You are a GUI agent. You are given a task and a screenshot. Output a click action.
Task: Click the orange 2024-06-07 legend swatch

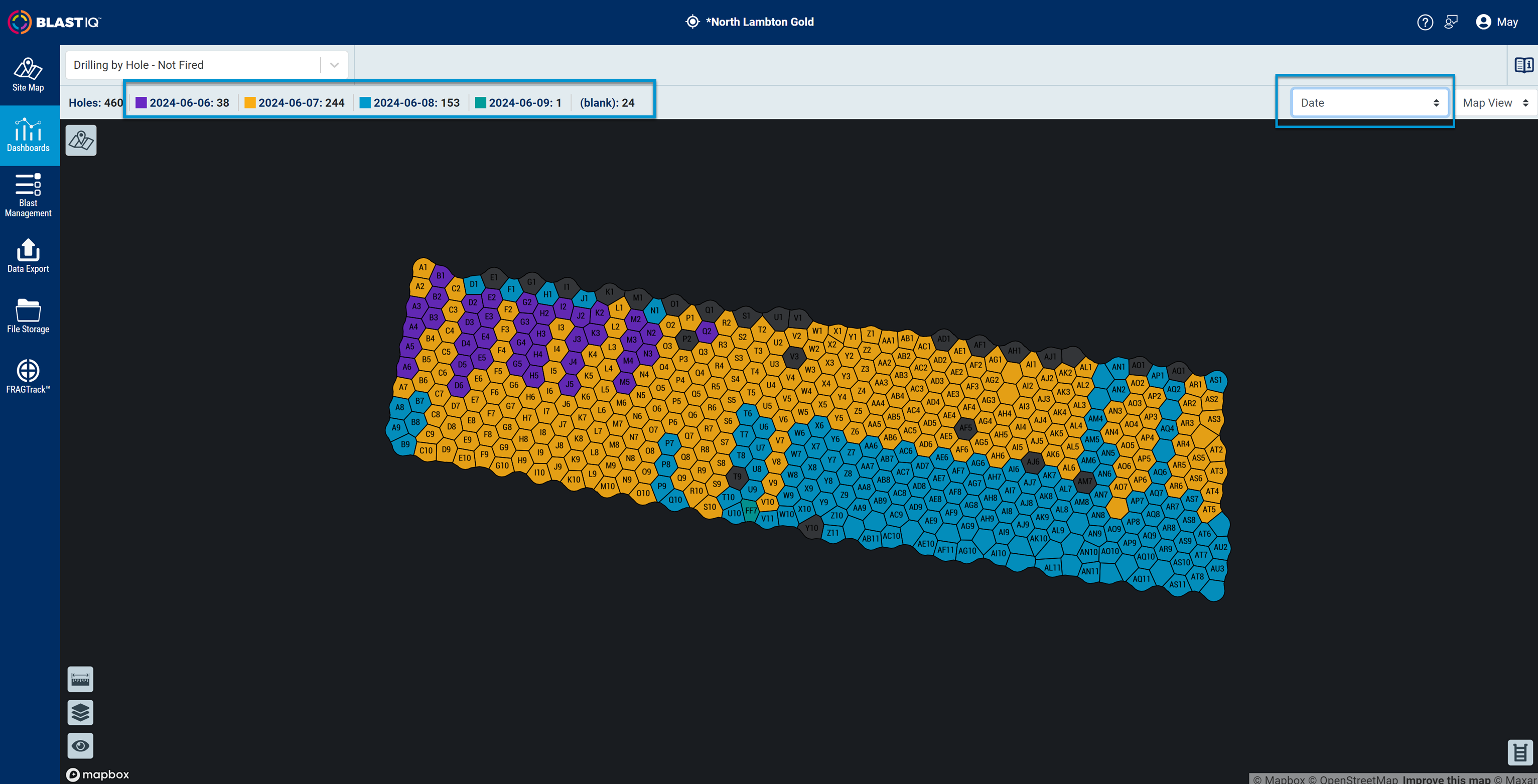[x=249, y=103]
